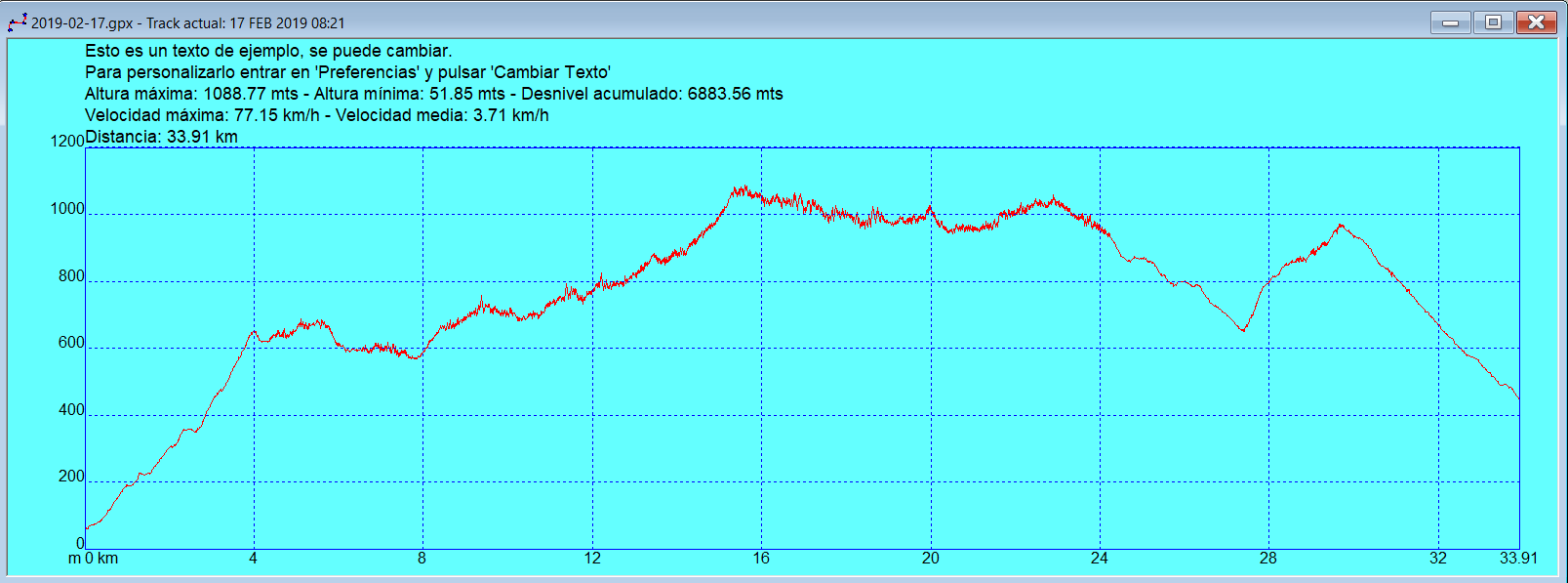Screen dimensions: 1568x583
Task: Close the 2019-02-17.gpx profile window
Action: [x=1536, y=22]
